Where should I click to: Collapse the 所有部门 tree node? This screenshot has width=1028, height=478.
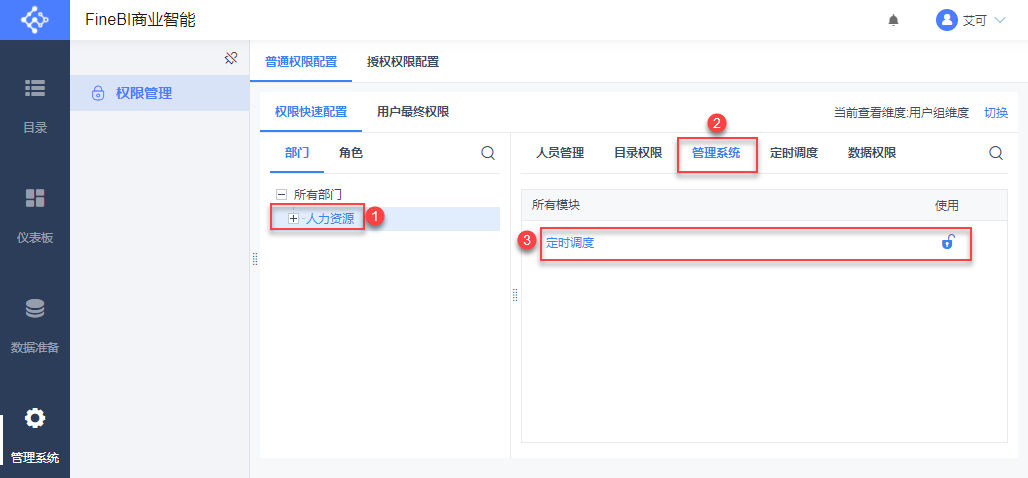tap(281, 194)
